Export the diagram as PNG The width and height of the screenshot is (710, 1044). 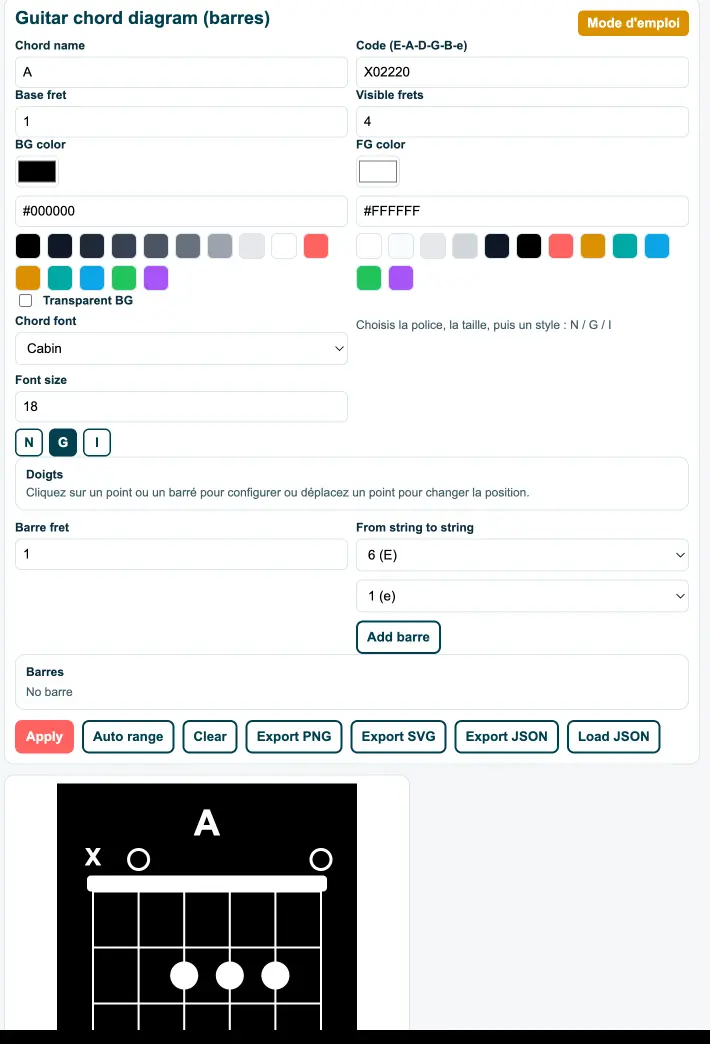click(x=293, y=736)
